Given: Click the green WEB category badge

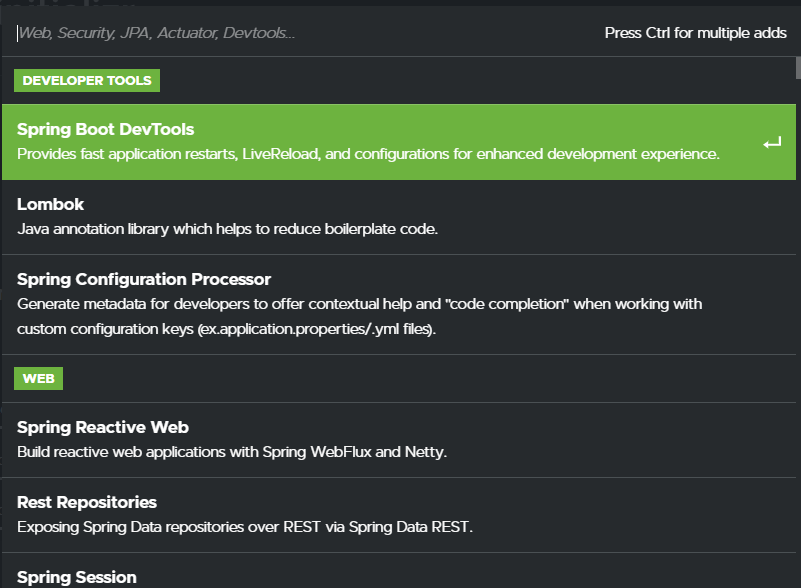Looking at the screenshot, I should pos(38,378).
